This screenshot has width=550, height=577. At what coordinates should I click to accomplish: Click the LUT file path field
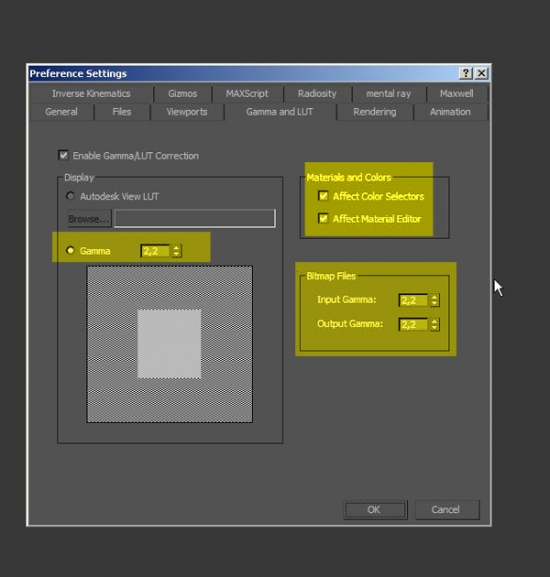tap(195, 219)
